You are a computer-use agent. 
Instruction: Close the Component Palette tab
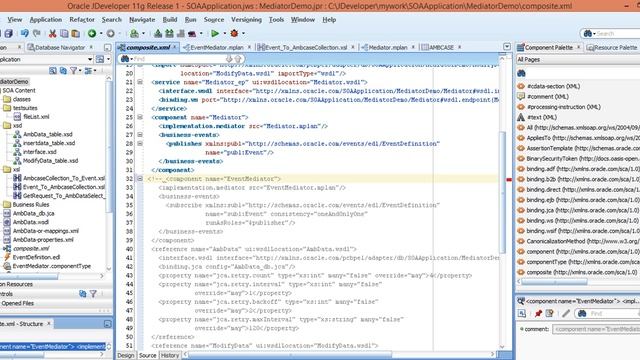click(578, 47)
